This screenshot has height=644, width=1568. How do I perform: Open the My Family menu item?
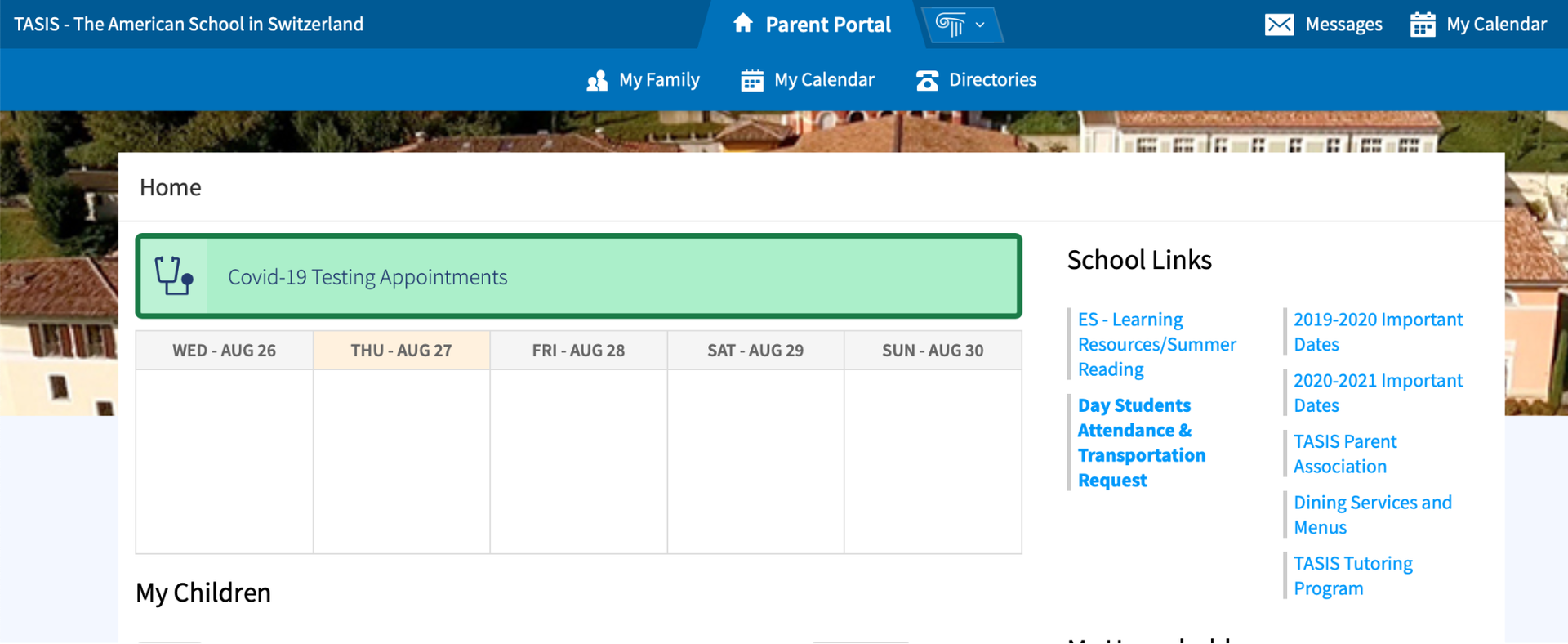click(x=643, y=80)
